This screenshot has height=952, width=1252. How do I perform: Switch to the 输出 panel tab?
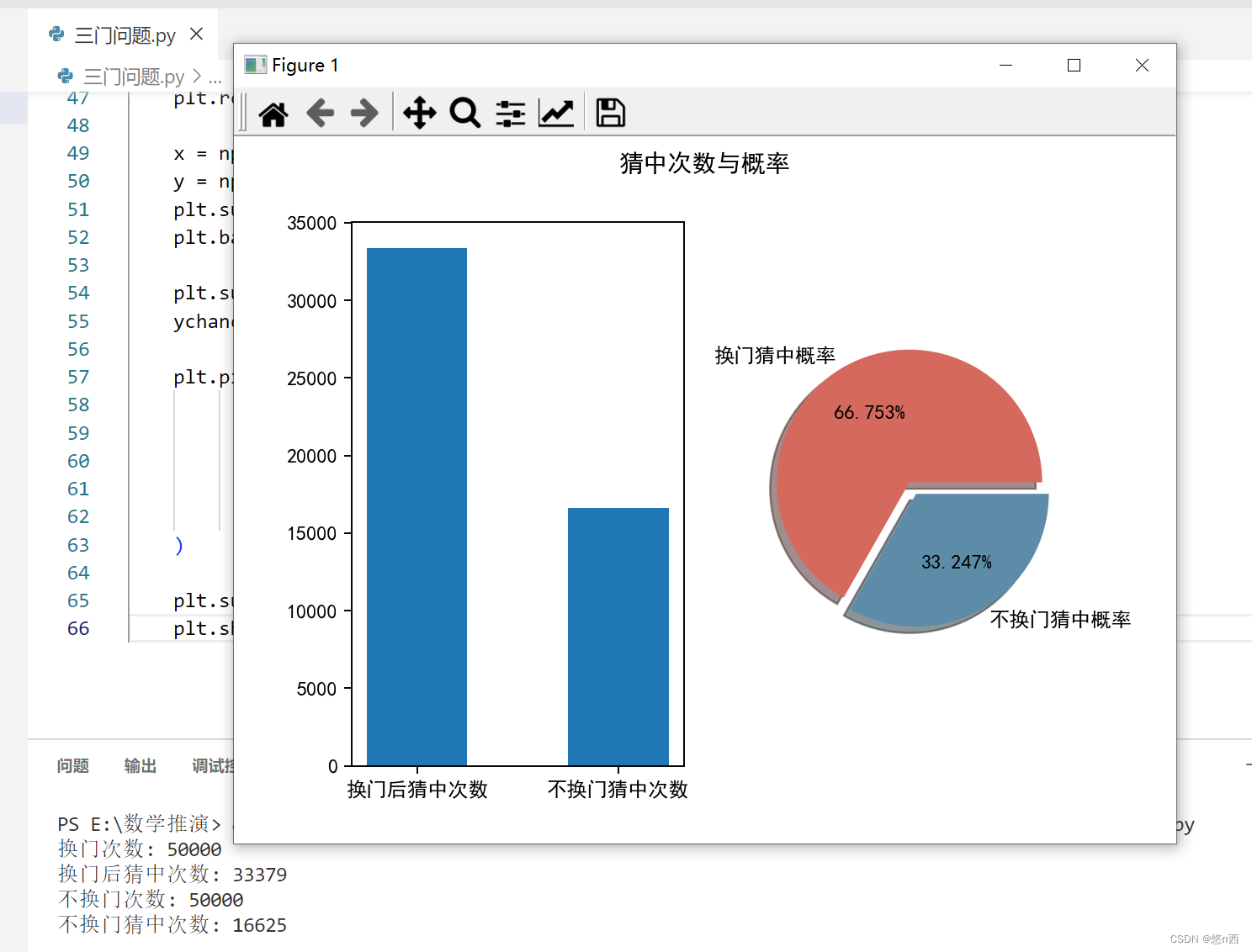pos(140,765)
